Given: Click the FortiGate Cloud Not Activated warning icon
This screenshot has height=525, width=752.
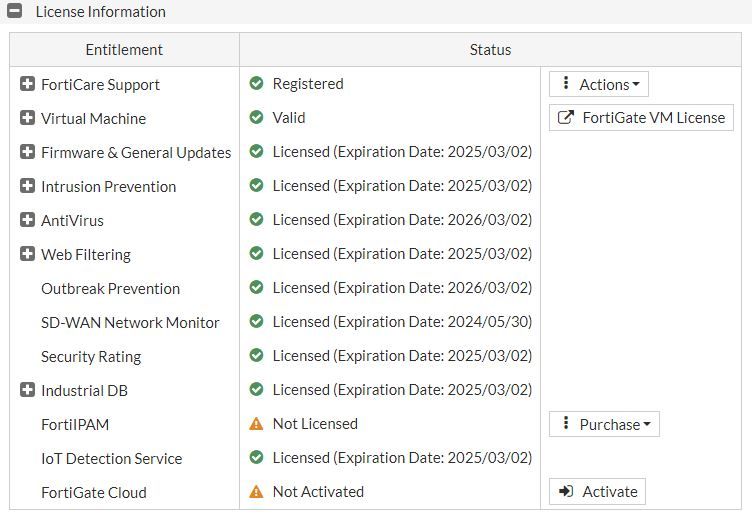Looking at the screenshot, I should (x=256, y=492).
